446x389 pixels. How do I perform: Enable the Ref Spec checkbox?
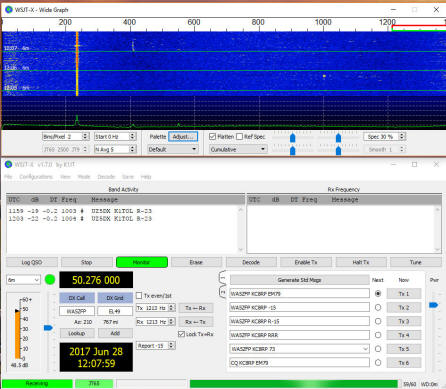click(239, 137)
